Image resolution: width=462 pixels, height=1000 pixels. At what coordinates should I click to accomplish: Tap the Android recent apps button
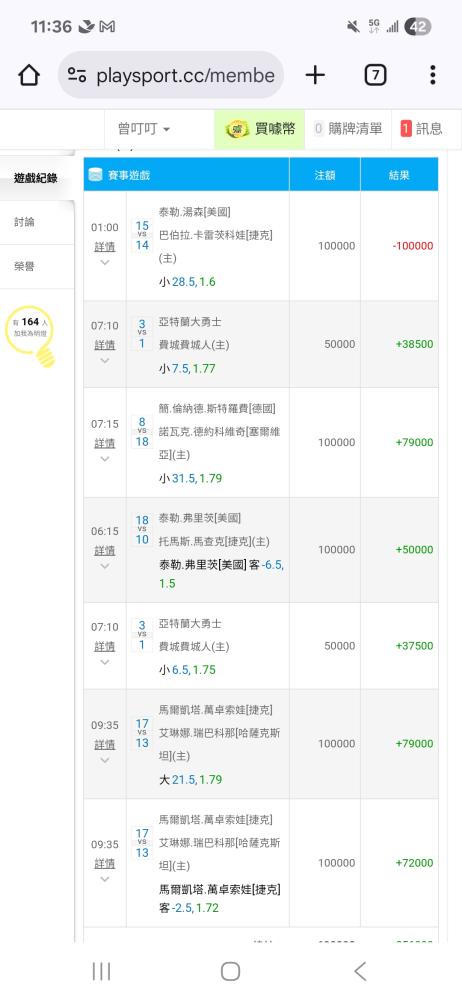pyautogui.click(x=101, y=971)
